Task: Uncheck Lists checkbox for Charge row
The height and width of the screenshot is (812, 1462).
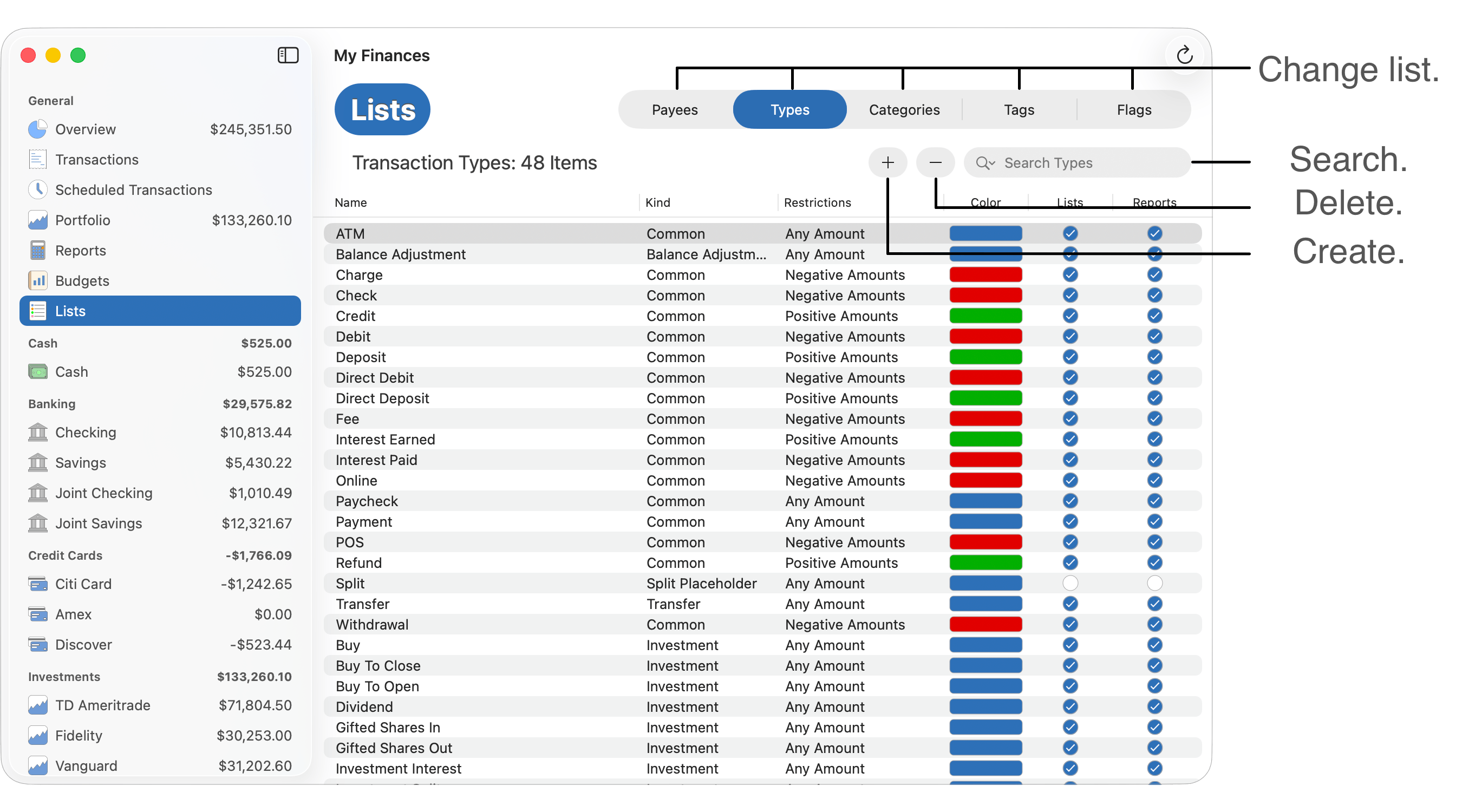Action: click(1070, 274)
